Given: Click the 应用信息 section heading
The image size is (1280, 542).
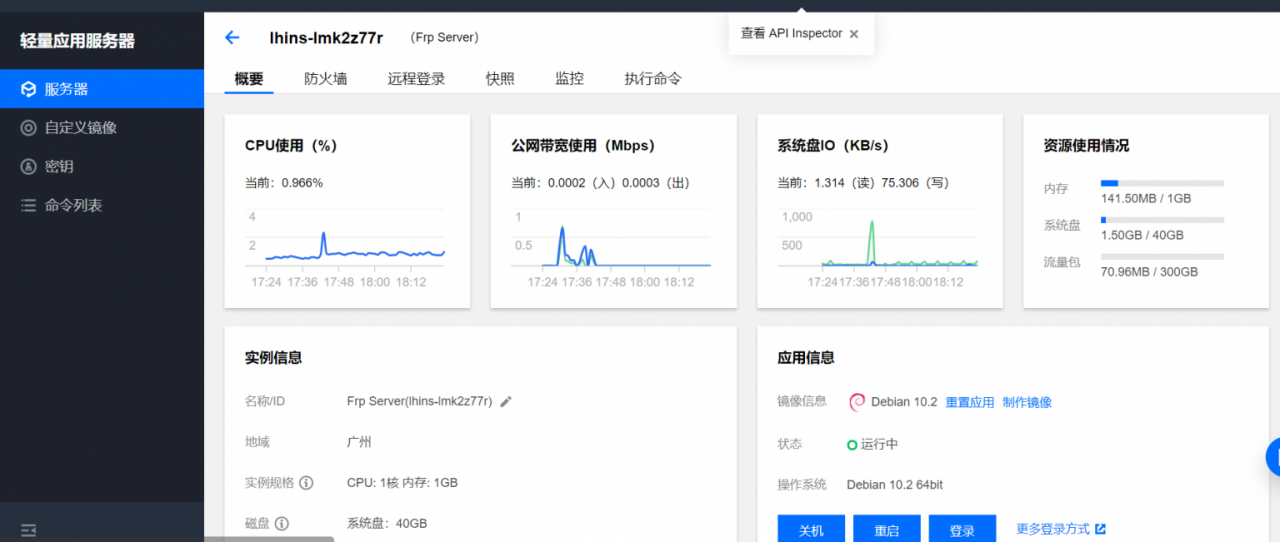Looking at the screenshot, I should pos(806,357).
